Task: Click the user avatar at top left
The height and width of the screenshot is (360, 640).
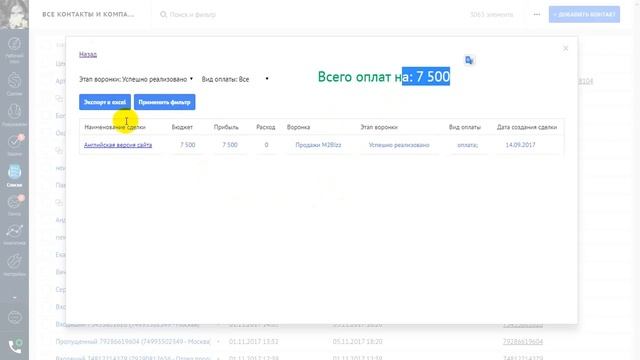Action: (14, 14)
